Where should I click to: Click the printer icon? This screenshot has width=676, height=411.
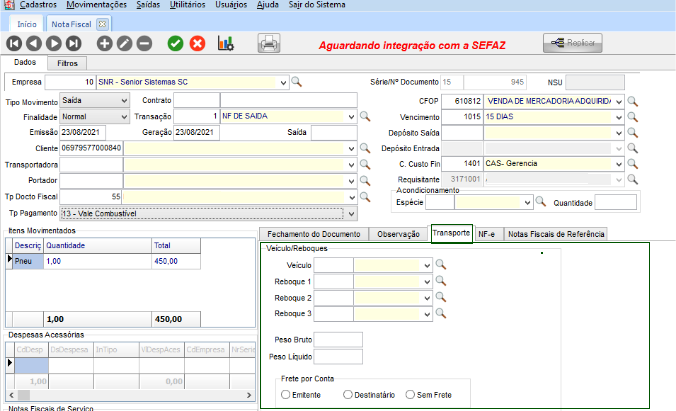coord(269,43)
